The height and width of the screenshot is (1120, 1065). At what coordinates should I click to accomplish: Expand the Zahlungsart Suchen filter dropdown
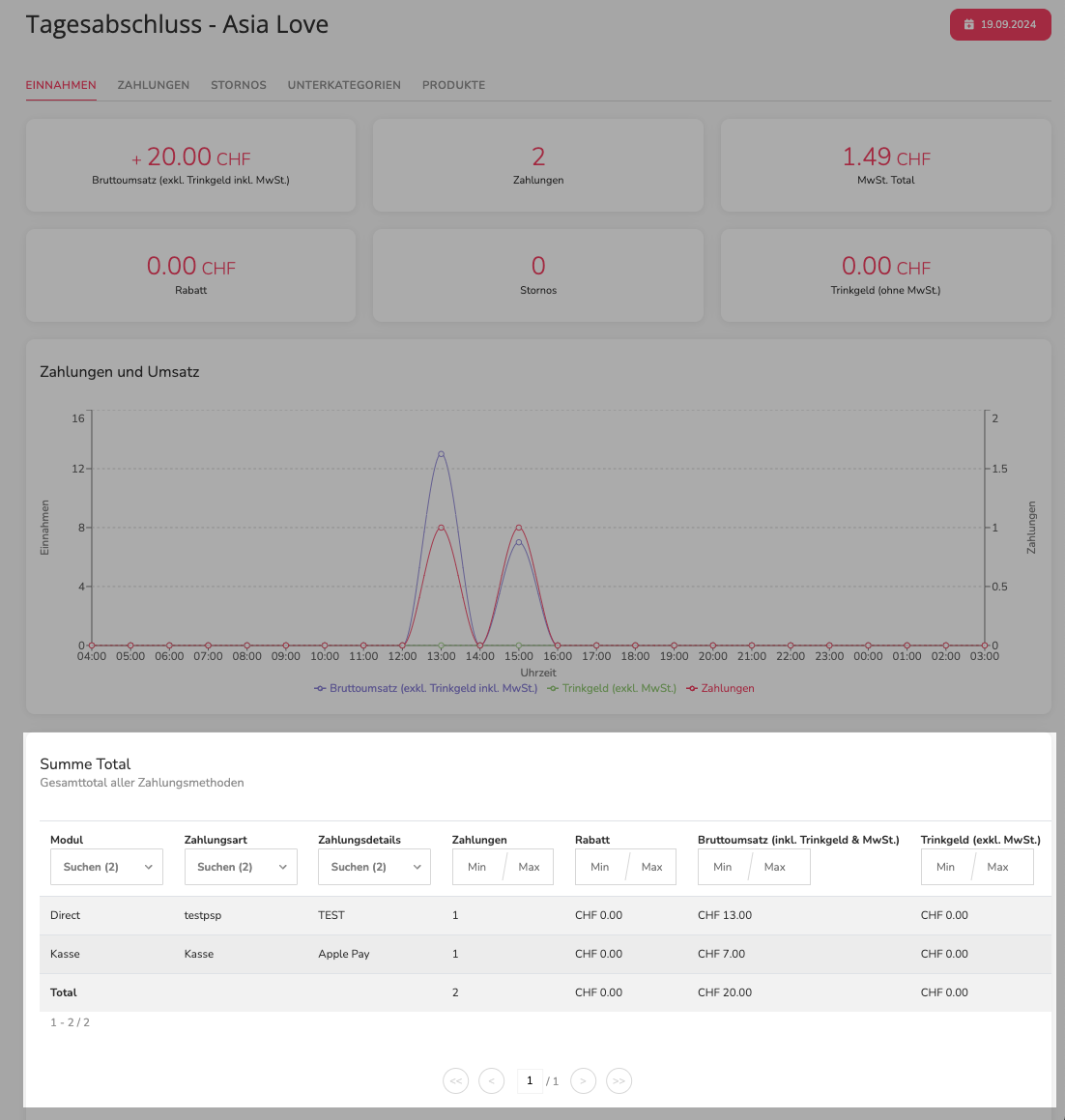(x=241, y=867)
